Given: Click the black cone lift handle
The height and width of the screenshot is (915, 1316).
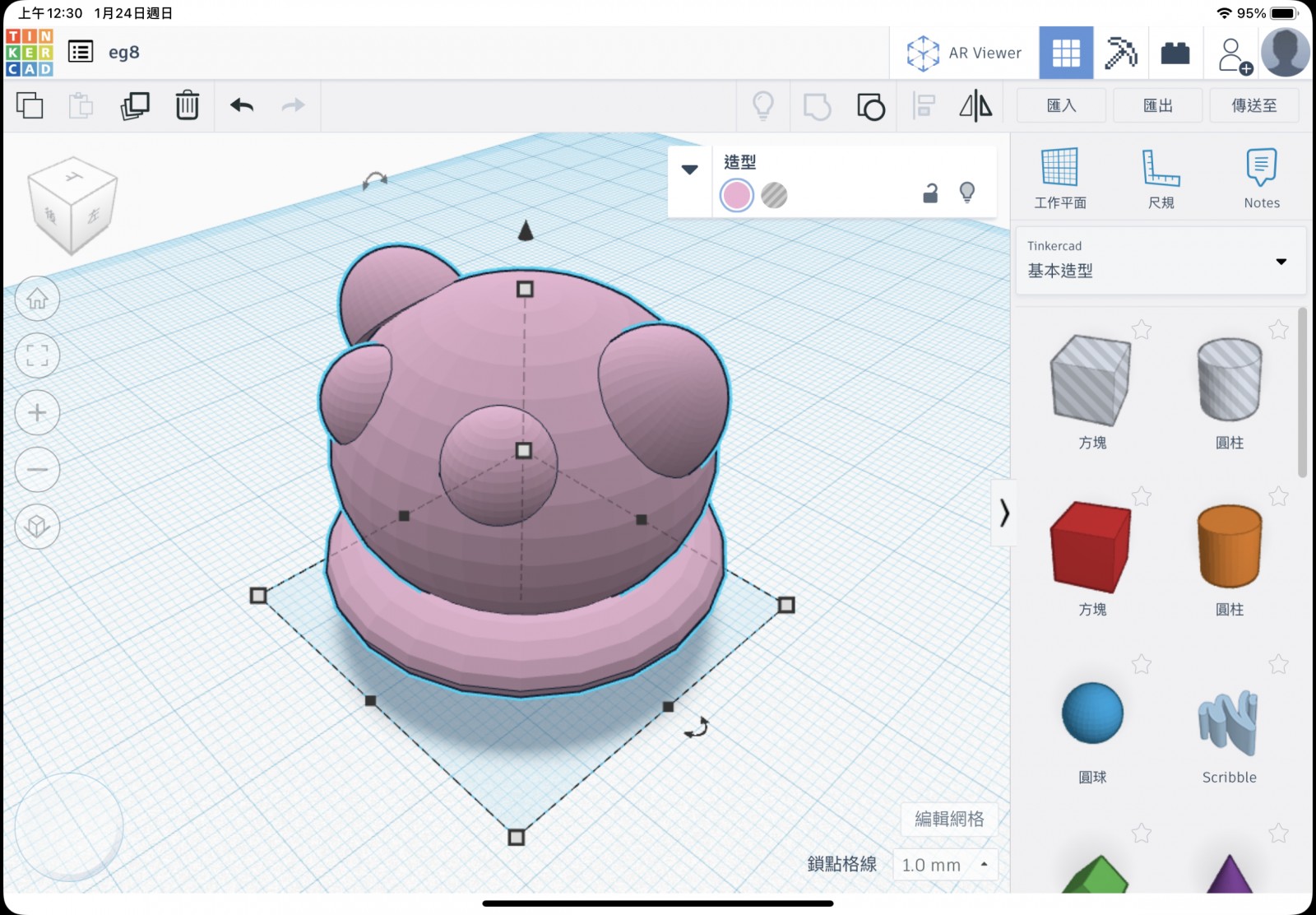Looking at the screenshot, I should pos(526,230).
